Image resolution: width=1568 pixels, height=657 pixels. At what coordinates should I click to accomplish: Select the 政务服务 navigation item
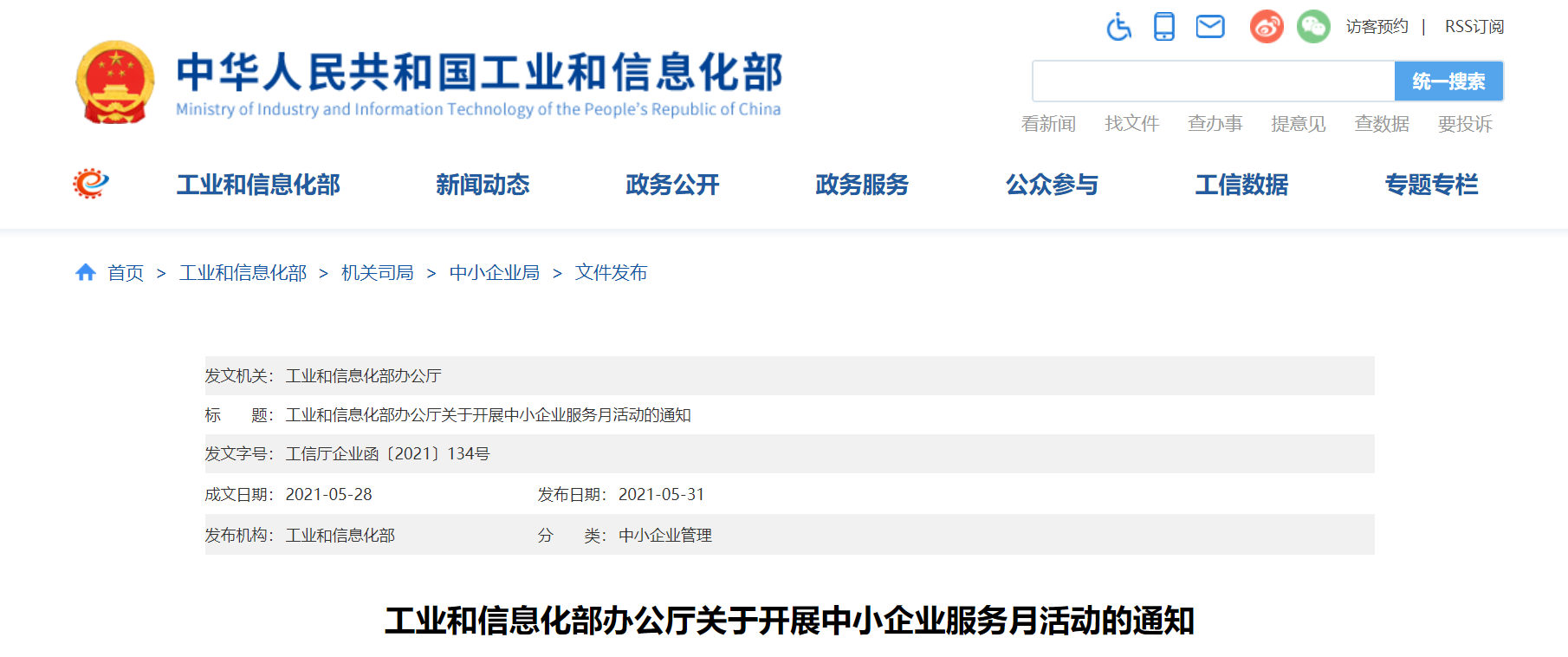coord(862,185)
